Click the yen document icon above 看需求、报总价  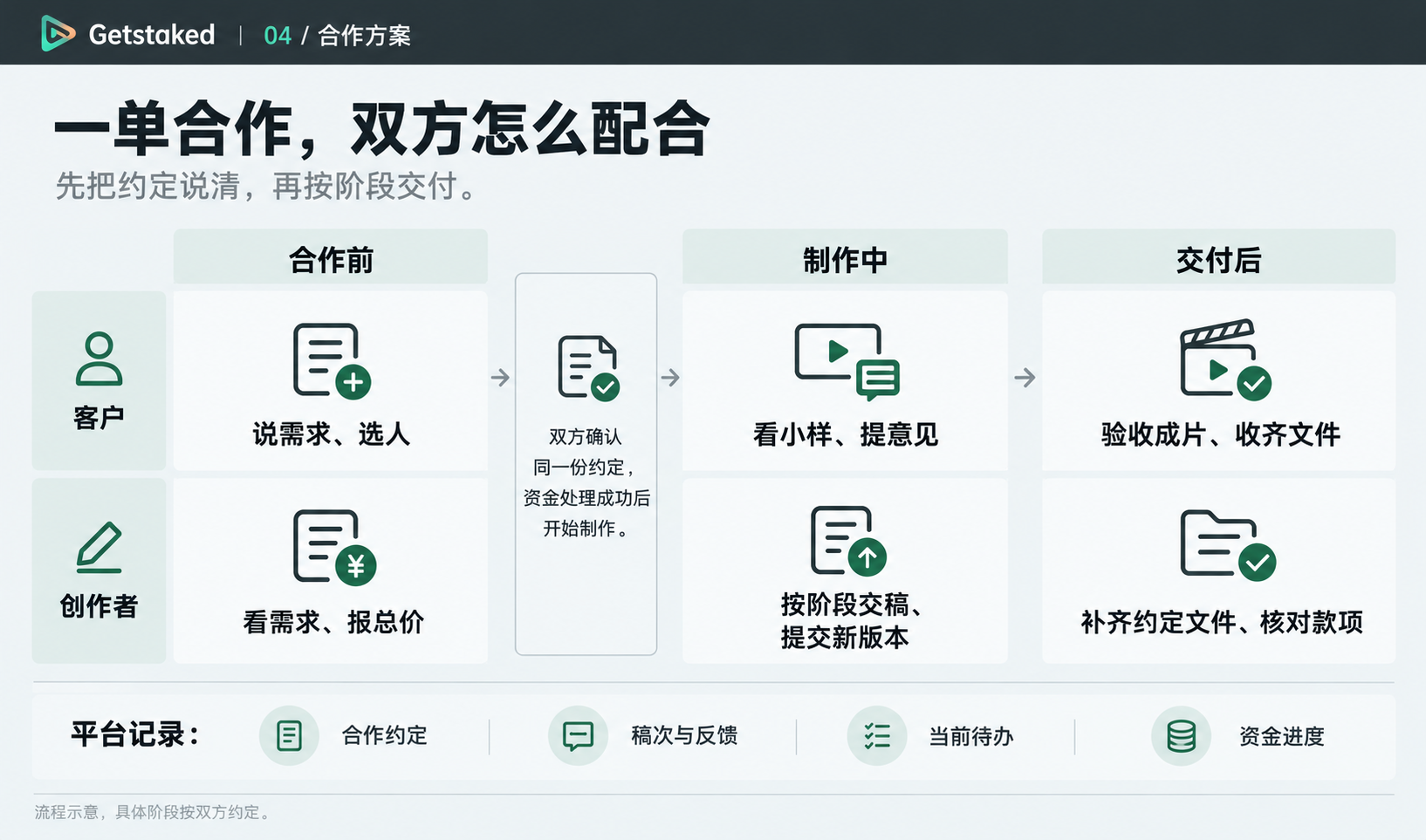click(x=334, y=547)
